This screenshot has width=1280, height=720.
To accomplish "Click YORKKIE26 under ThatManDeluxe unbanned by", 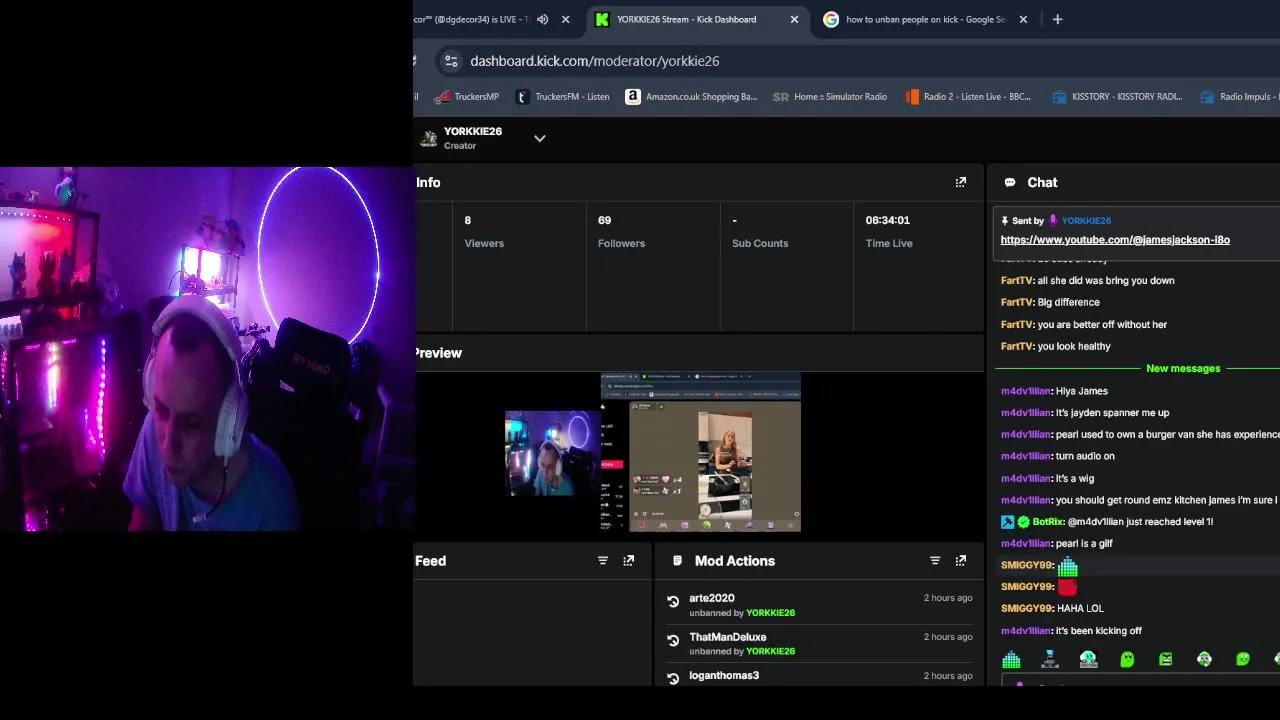I will tap(770, 651).
